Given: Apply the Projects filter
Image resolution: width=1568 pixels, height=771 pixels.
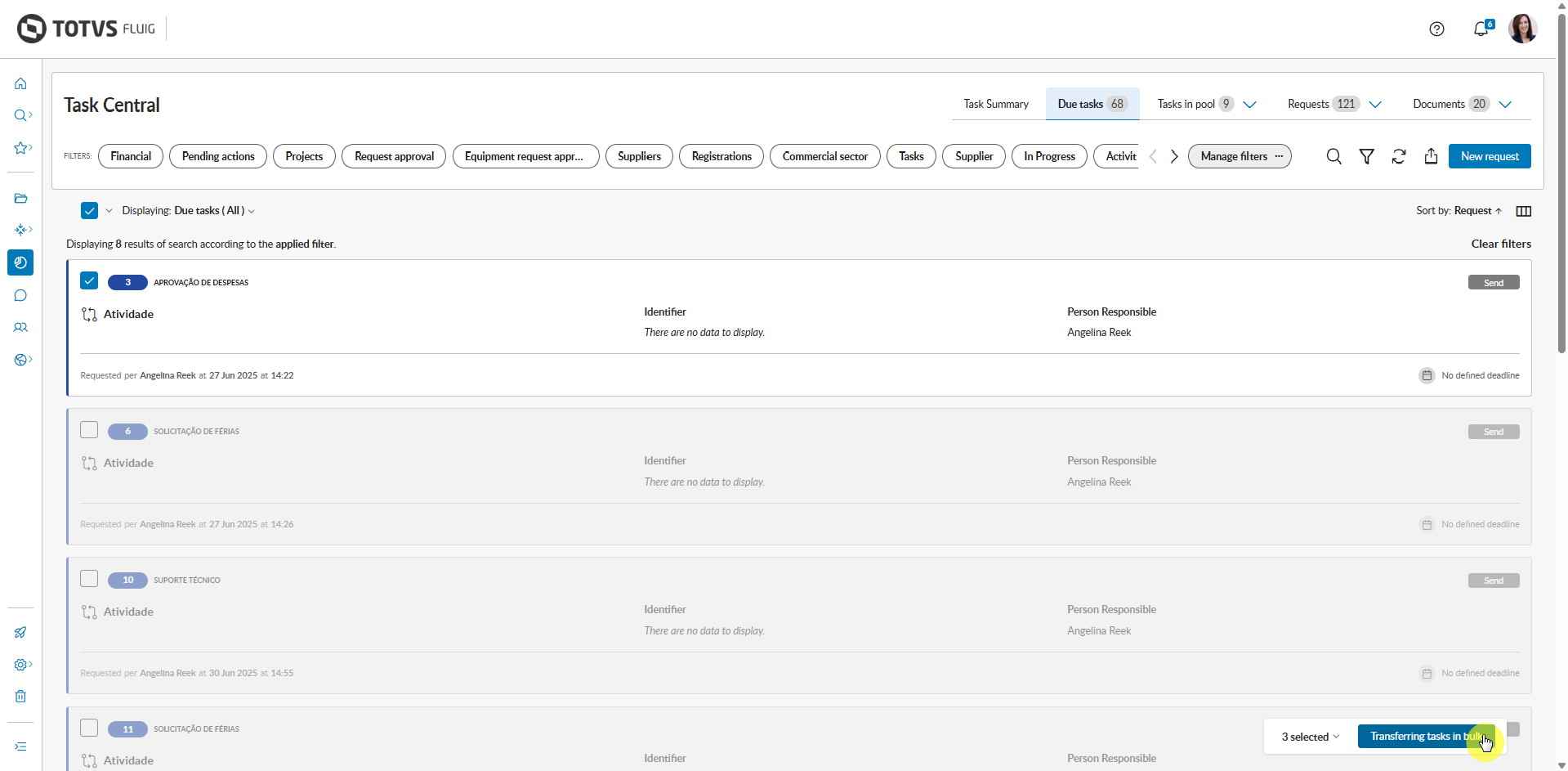Looking at the screenshot, I should pos(304,156).
